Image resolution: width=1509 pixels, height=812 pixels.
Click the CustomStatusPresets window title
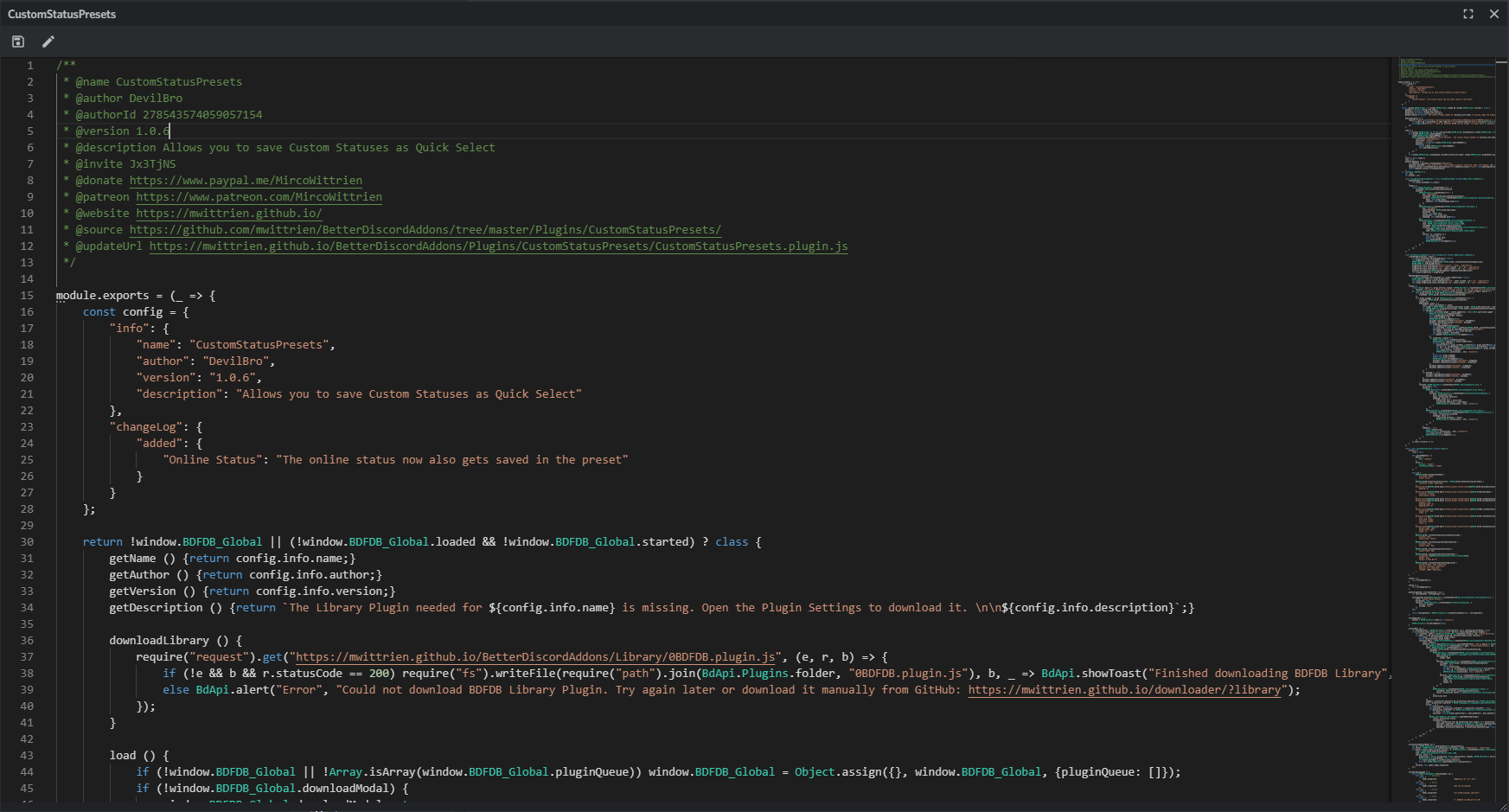pos(61,14)
